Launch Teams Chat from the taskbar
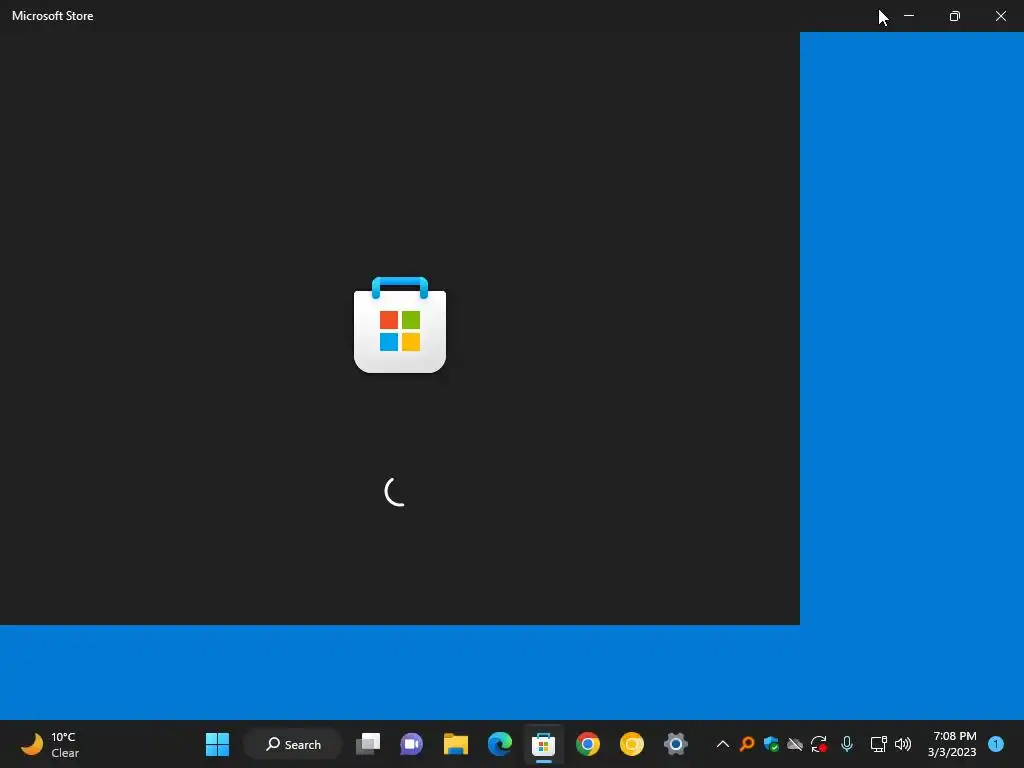Image resolution: width=1024 pixels, height=768 pixels. click(x=411, y=744)
